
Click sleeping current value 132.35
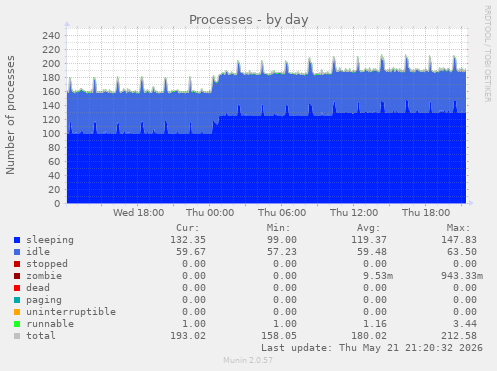[x=188, y=240]
